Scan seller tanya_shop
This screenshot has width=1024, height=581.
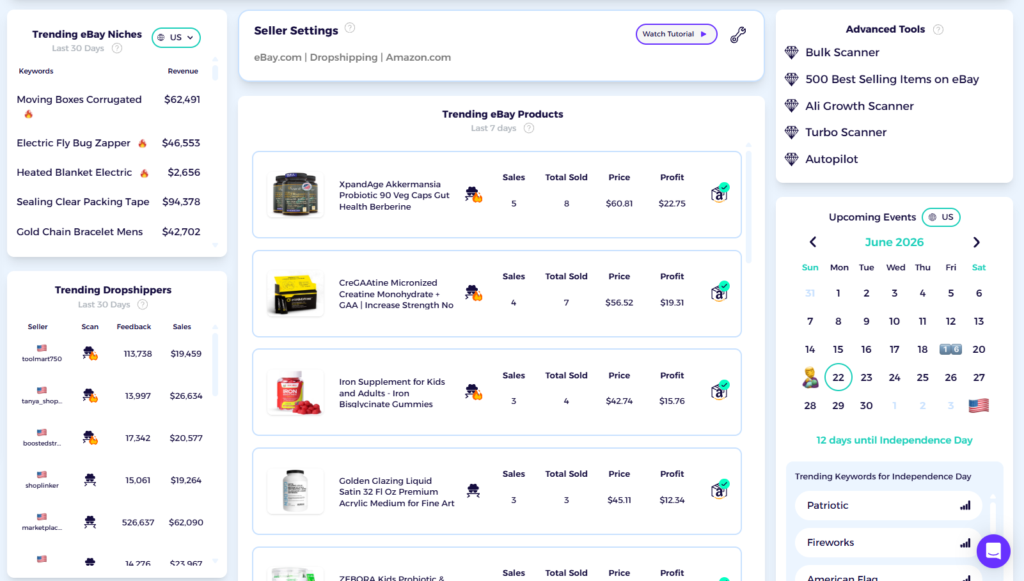coord(90,396)
